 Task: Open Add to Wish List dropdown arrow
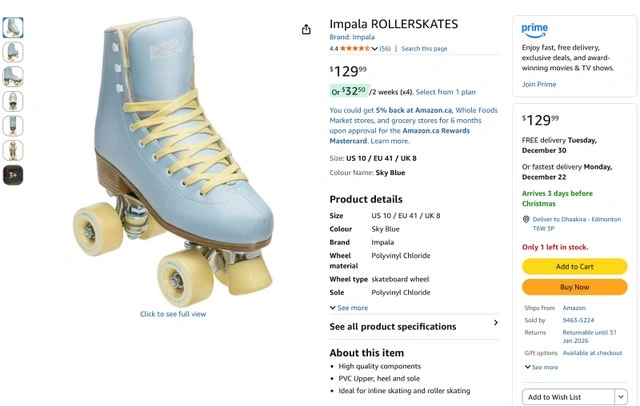pos(620,397)
